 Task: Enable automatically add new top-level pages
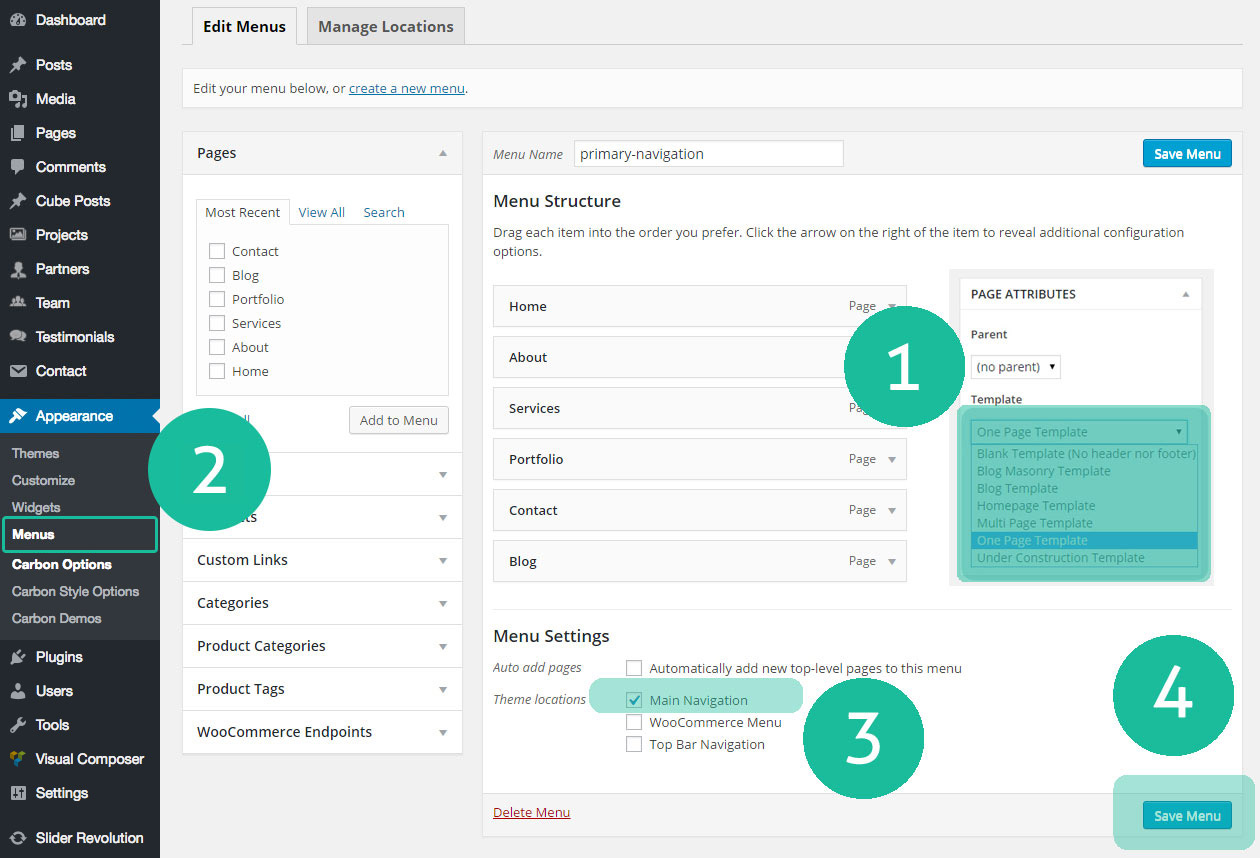(x=634, y=668)
